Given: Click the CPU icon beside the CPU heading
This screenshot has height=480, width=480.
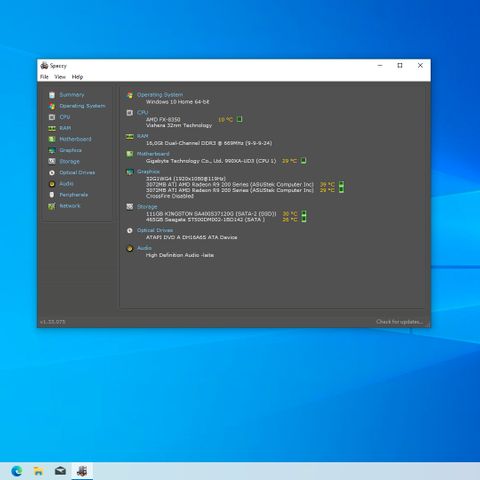Looking at the screenshot, I should click(x=130, y=113).
